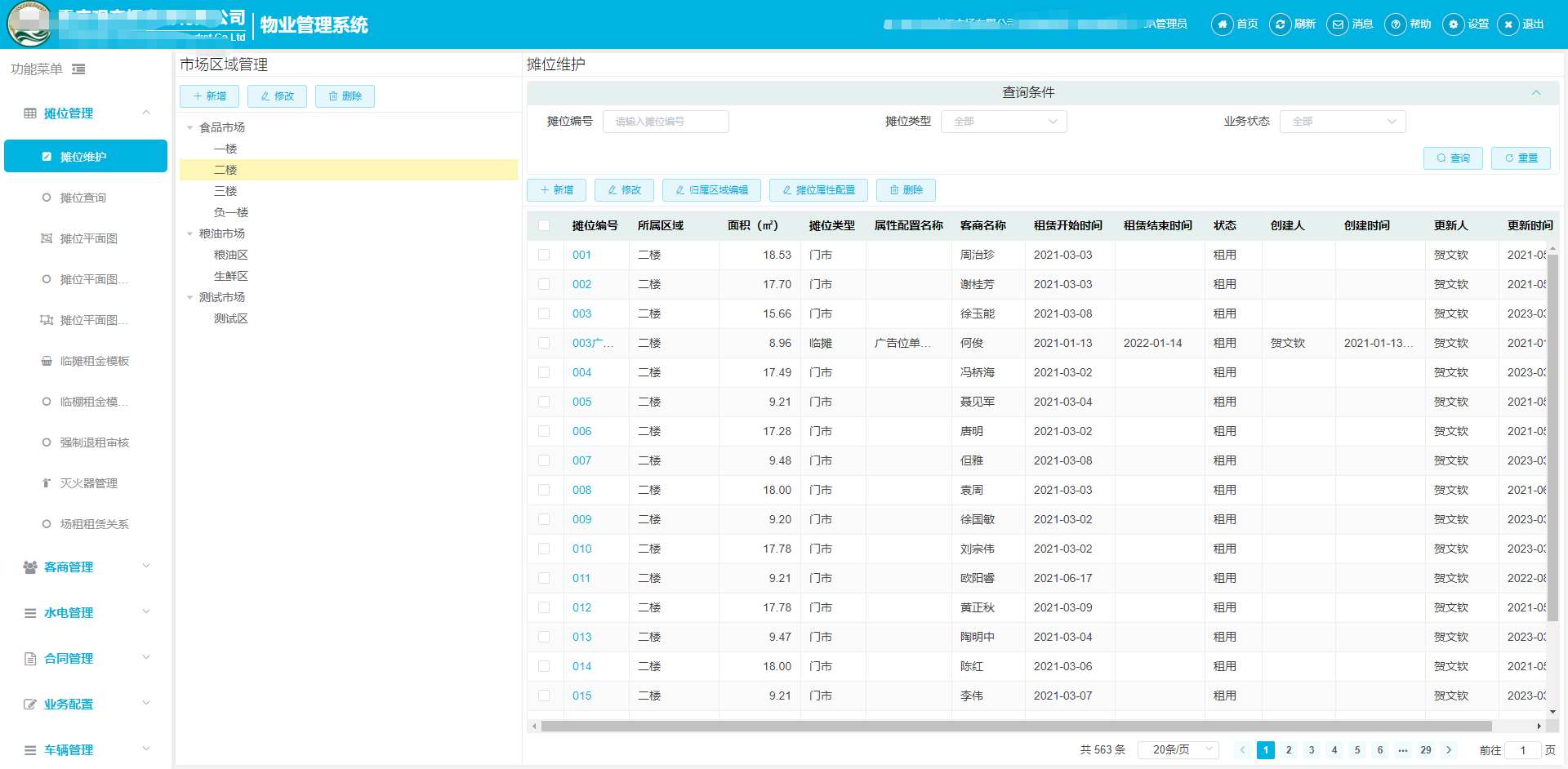Image resolution: width=1568 pixels, height=769 pixels.
Task: Open 强制退租审核 menu item
Action: coord(86,442)
